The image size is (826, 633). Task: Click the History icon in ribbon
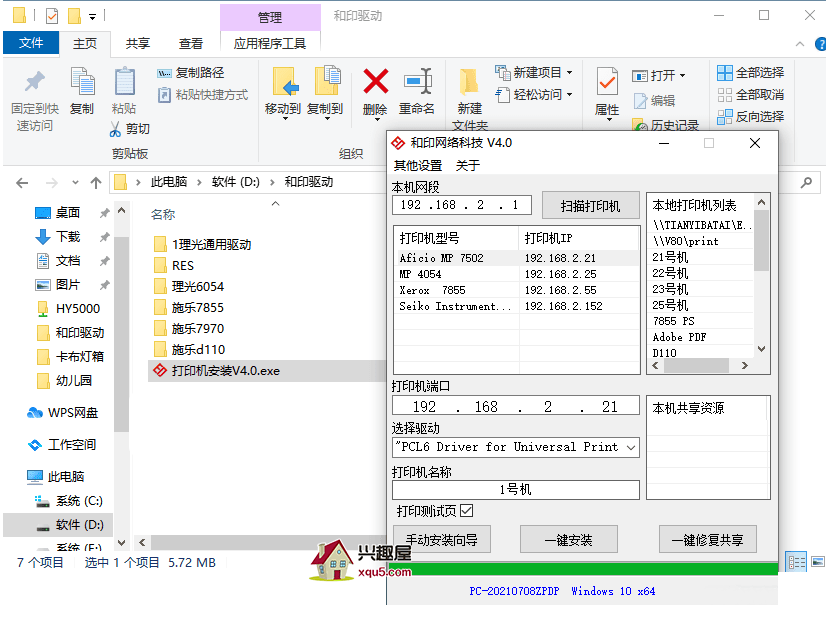click(640, 125)
